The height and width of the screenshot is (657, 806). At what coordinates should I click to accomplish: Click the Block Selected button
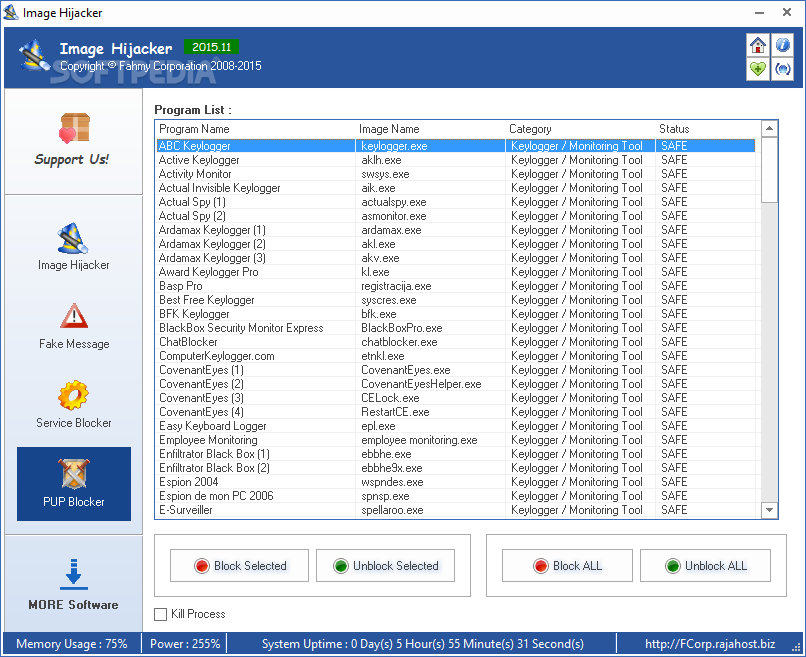click(x=240, y=565)
